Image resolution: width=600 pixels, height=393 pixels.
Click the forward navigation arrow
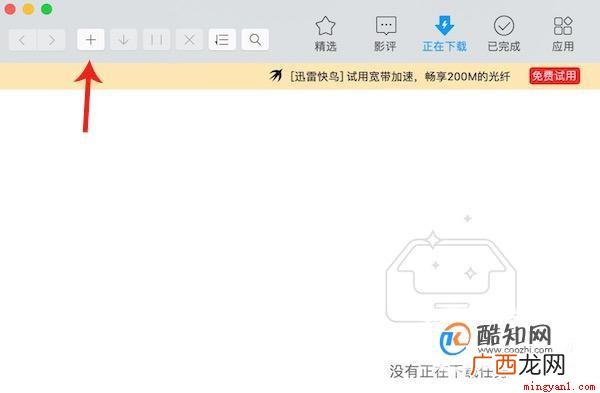point(51,40)
